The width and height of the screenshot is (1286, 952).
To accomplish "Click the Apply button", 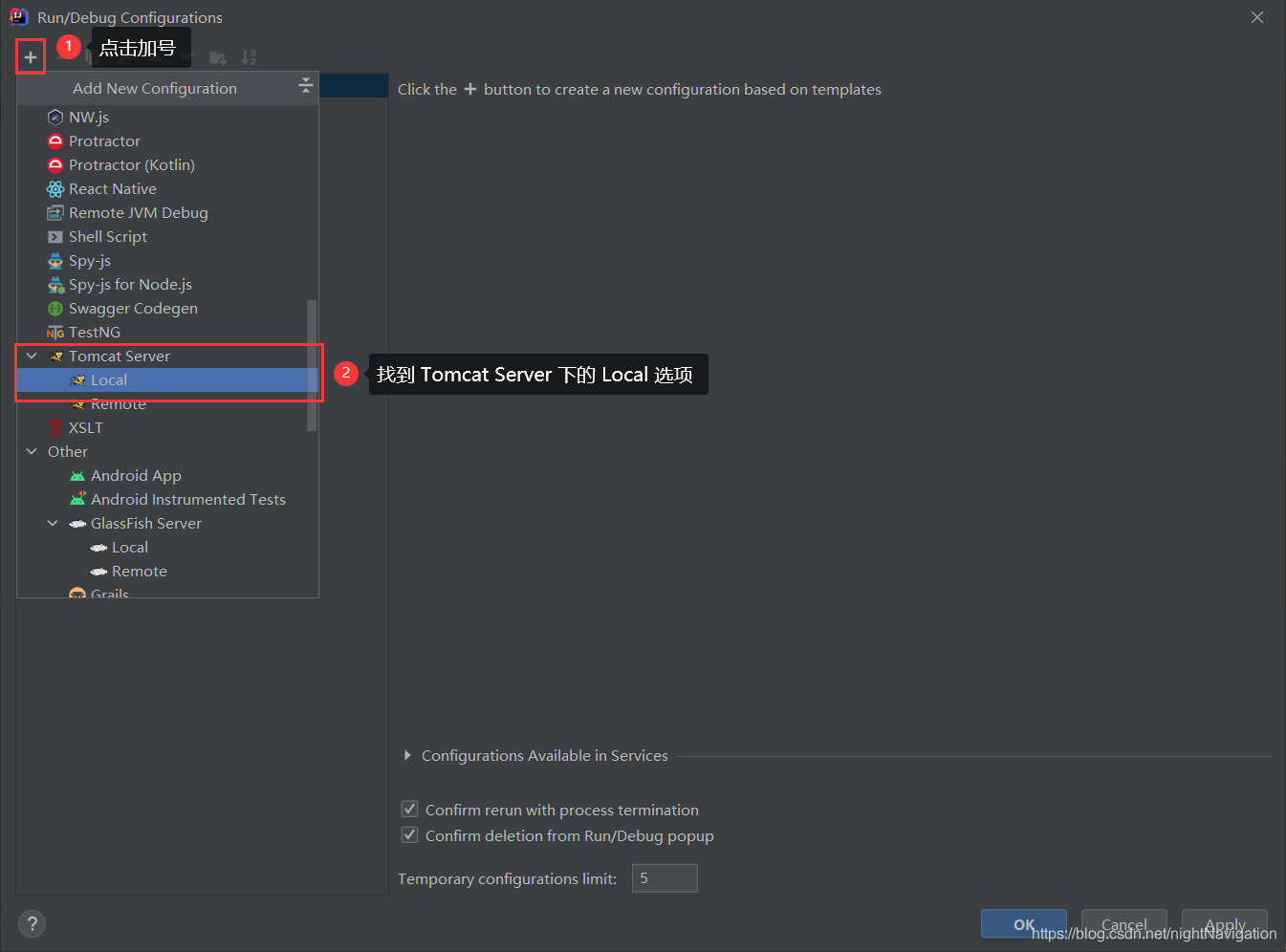I will [x=1224, y=923].
